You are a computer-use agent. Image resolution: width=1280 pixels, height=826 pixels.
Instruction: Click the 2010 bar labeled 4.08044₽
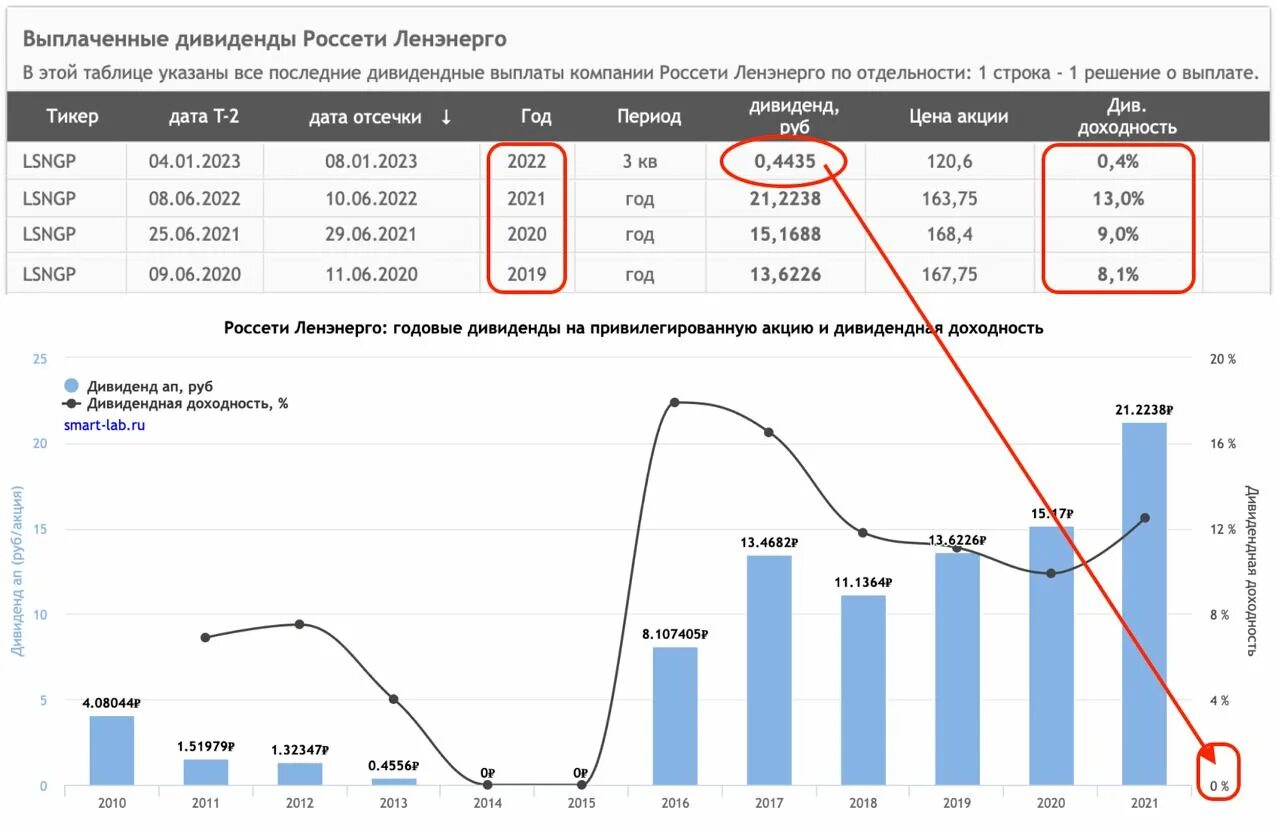[x=111, y=750]
